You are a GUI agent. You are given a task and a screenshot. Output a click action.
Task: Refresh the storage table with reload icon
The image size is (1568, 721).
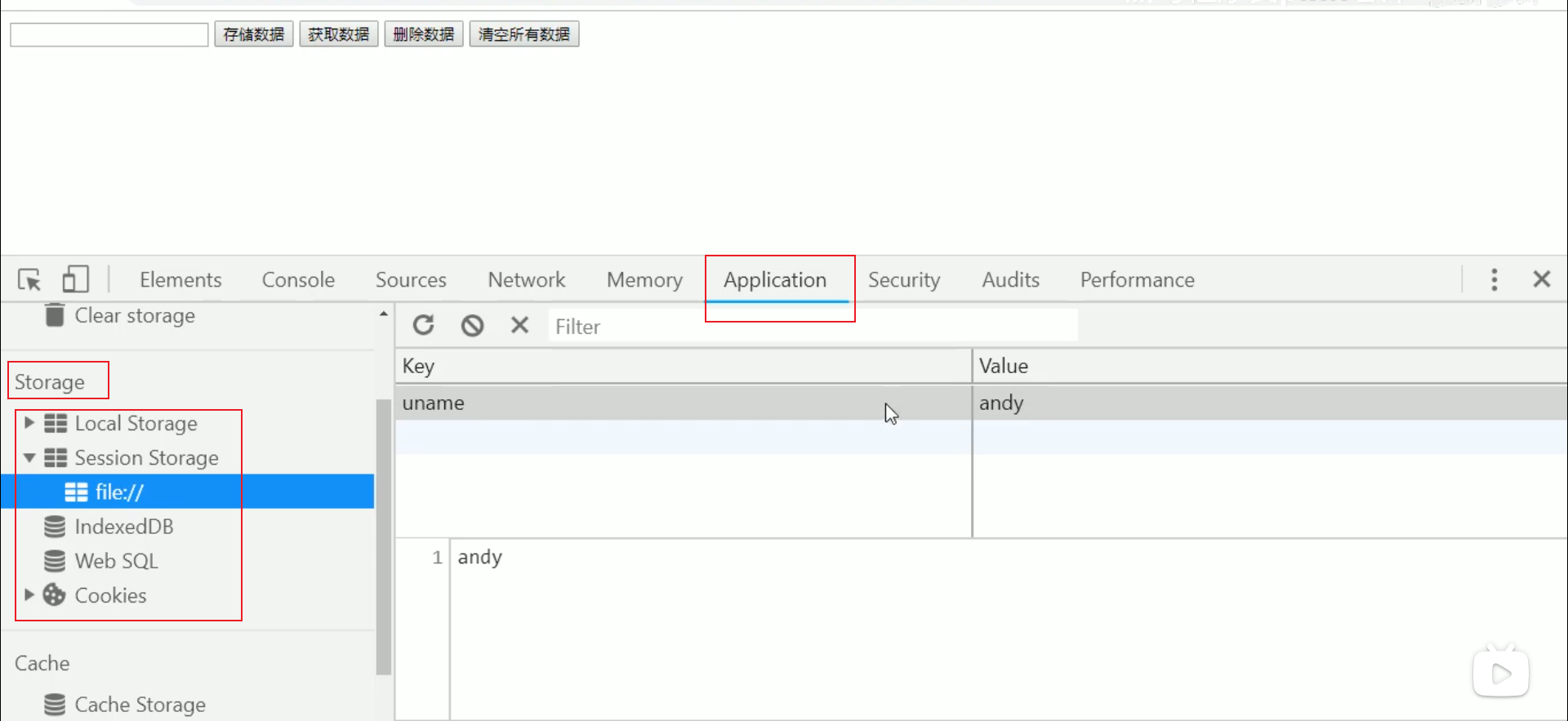point(423,326)
